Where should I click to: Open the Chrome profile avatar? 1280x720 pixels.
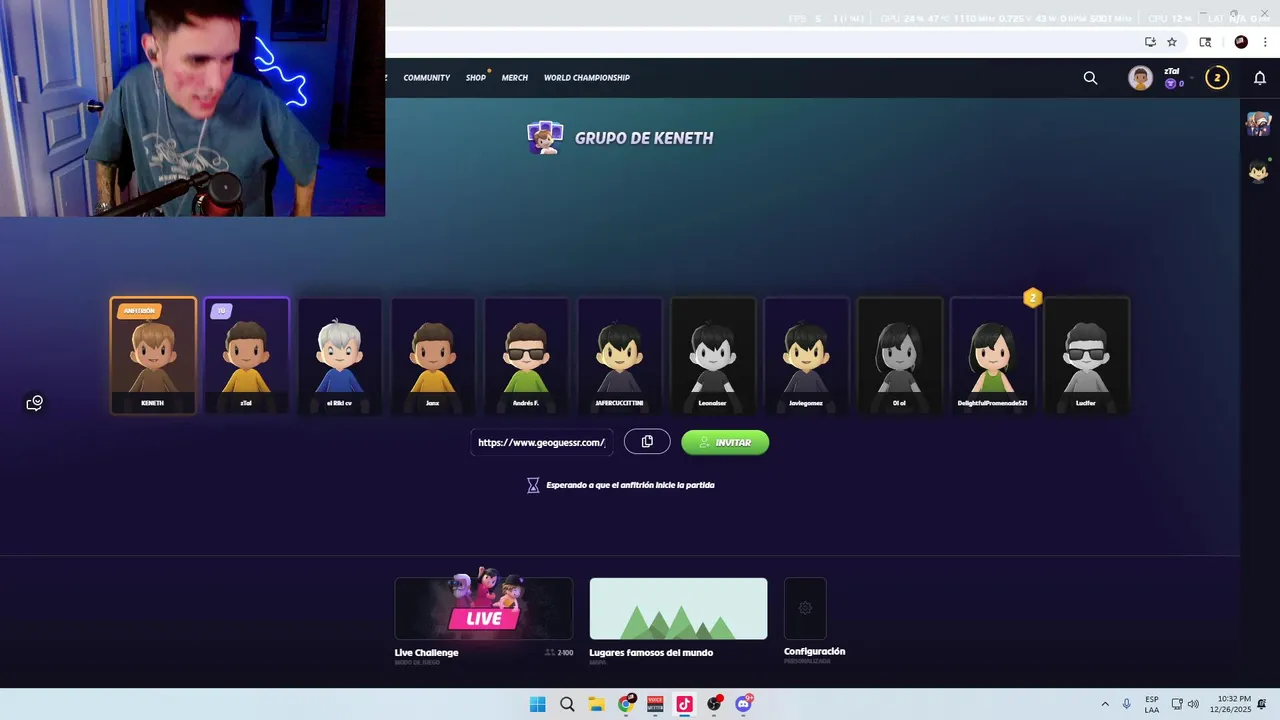click(x=1241, y=42)
